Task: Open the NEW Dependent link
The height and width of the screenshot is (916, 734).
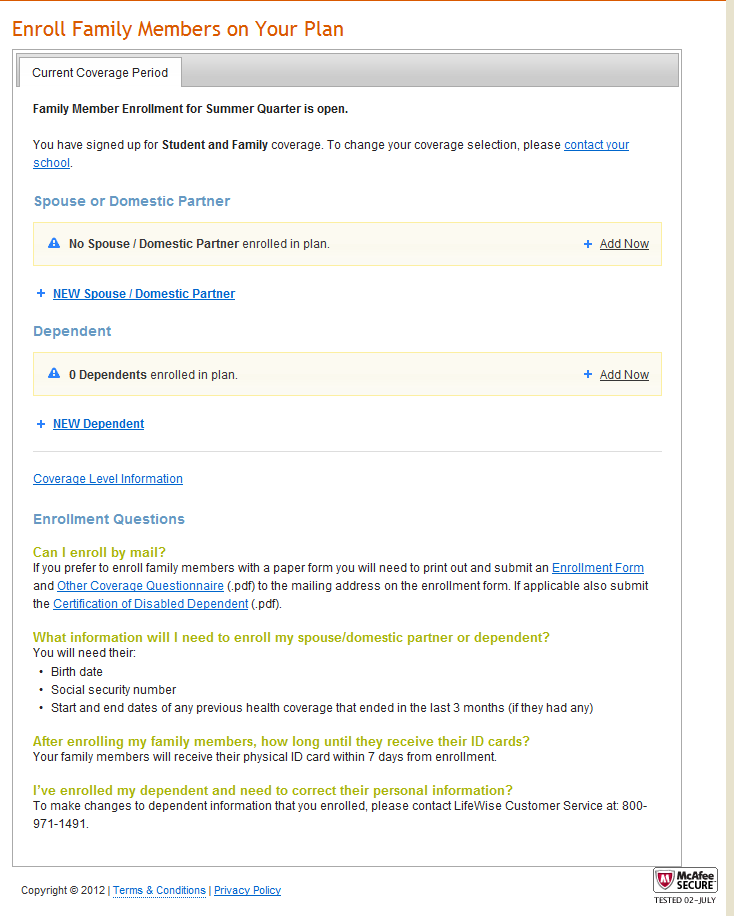Action: coord(98,424)
